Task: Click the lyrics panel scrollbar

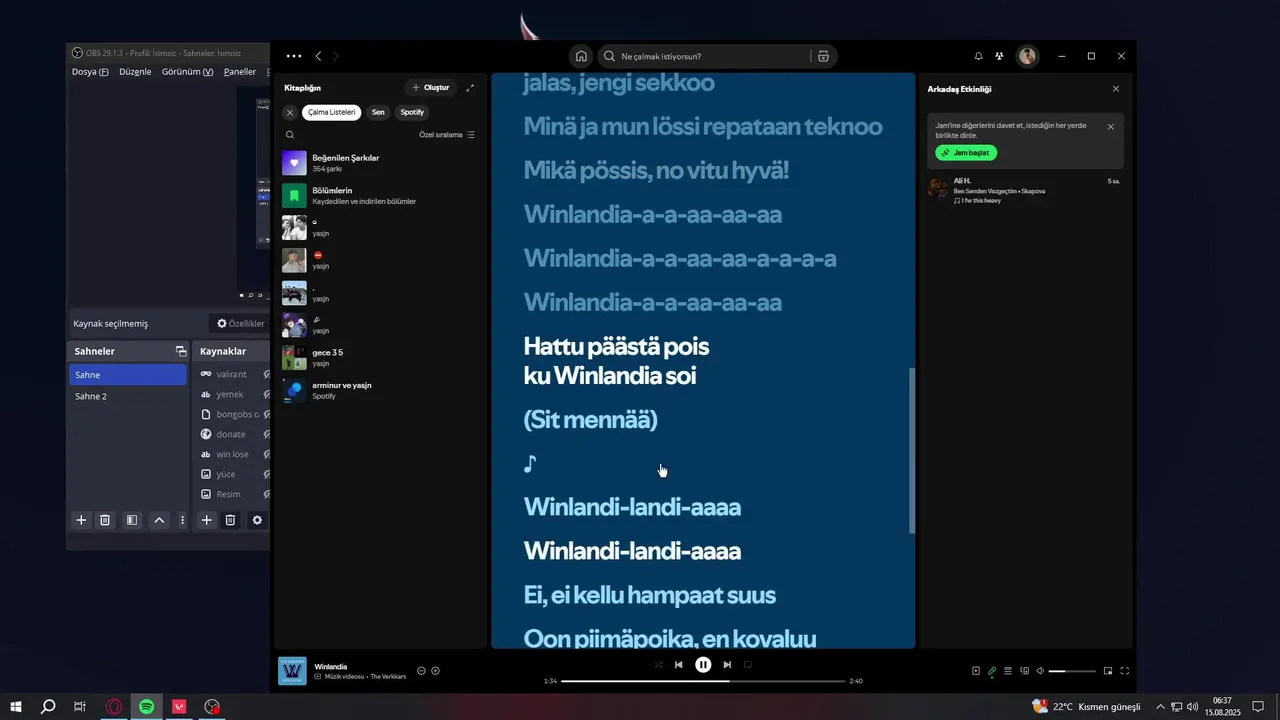Action: [911, 450]
